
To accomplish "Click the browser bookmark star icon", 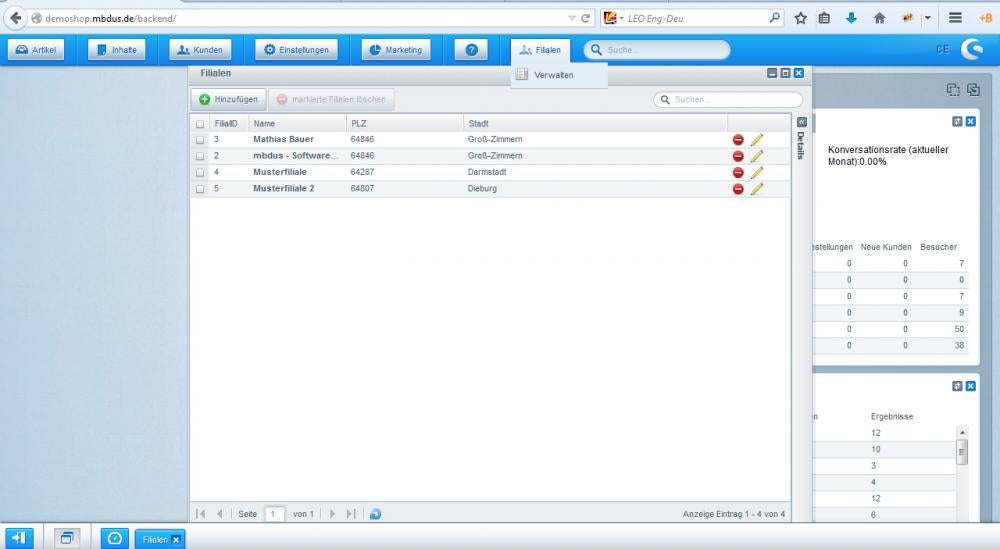I will click(801, 18).
